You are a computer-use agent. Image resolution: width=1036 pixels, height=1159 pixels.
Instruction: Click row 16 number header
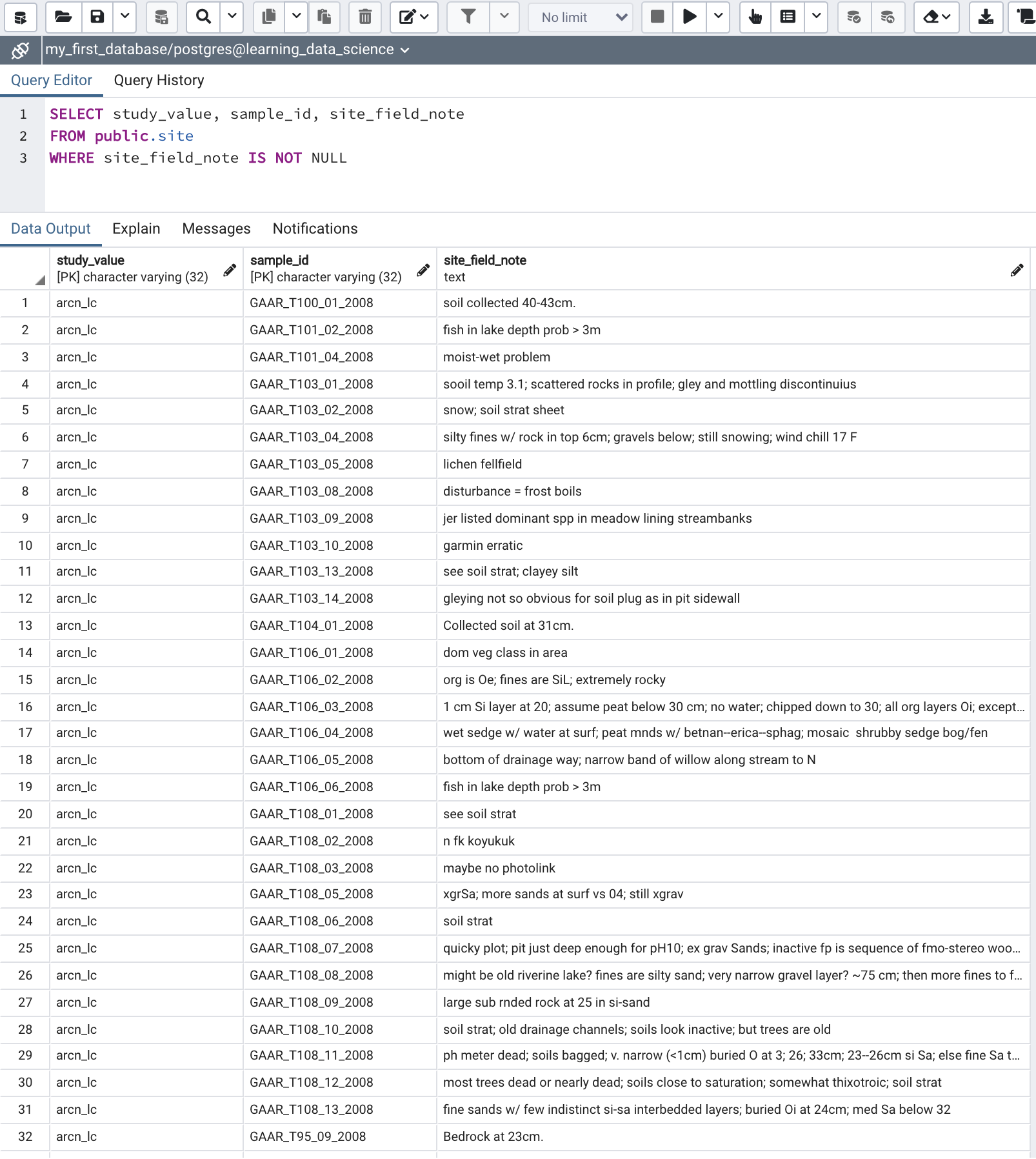pos(25,707)
